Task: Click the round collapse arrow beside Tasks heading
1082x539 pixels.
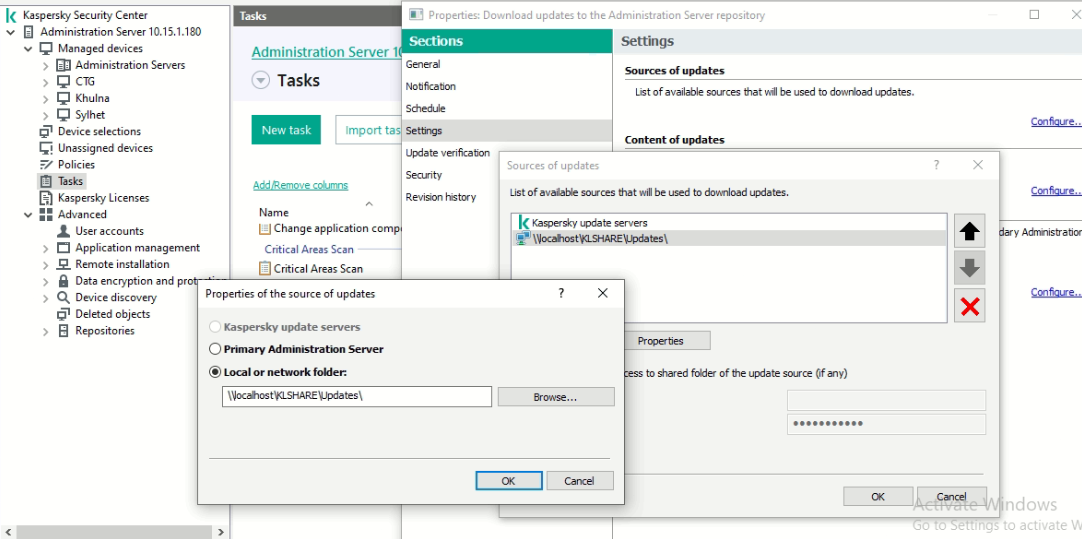Action: (x=261, y=81)
